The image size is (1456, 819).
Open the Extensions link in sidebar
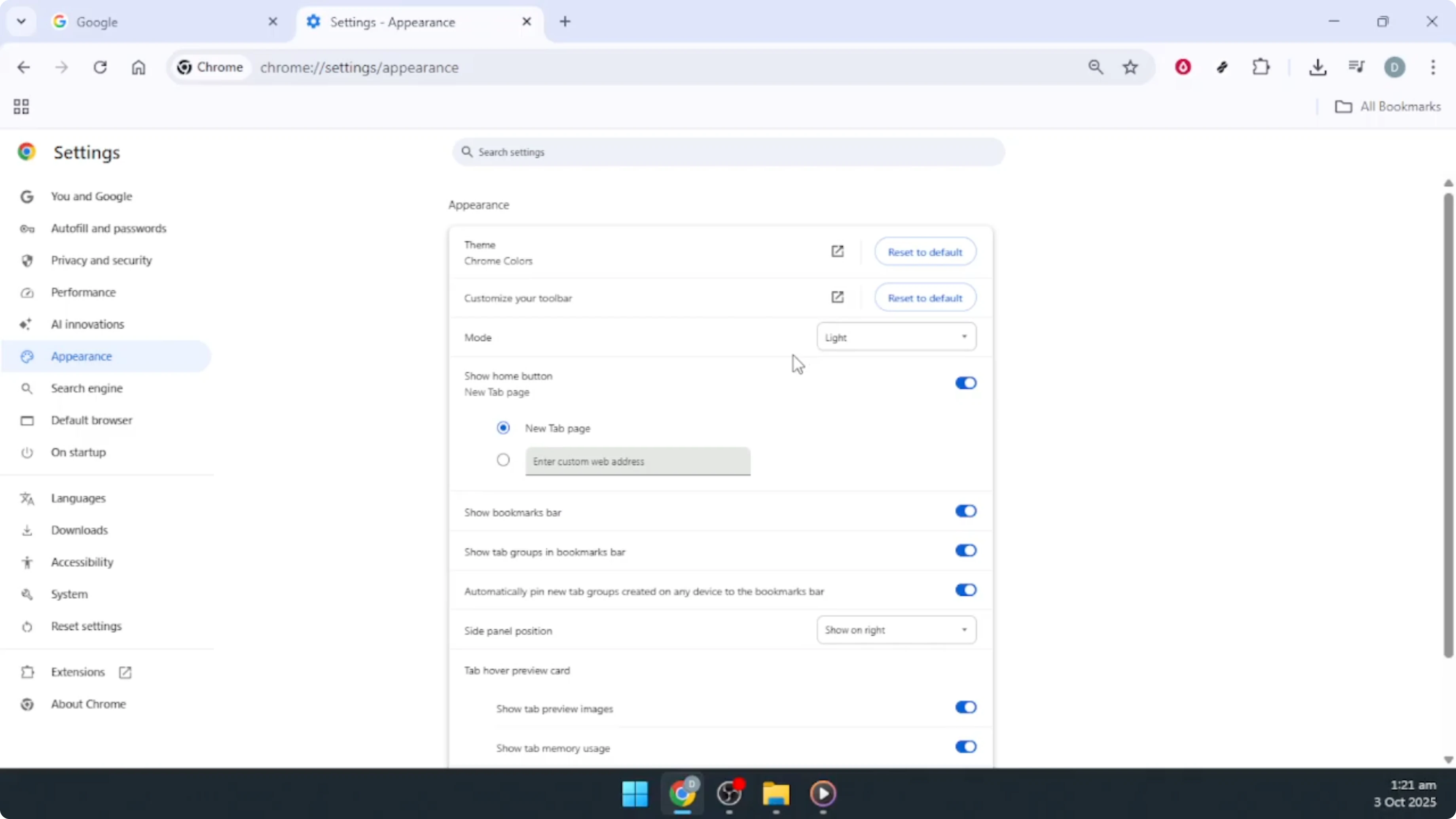point(78,671)
